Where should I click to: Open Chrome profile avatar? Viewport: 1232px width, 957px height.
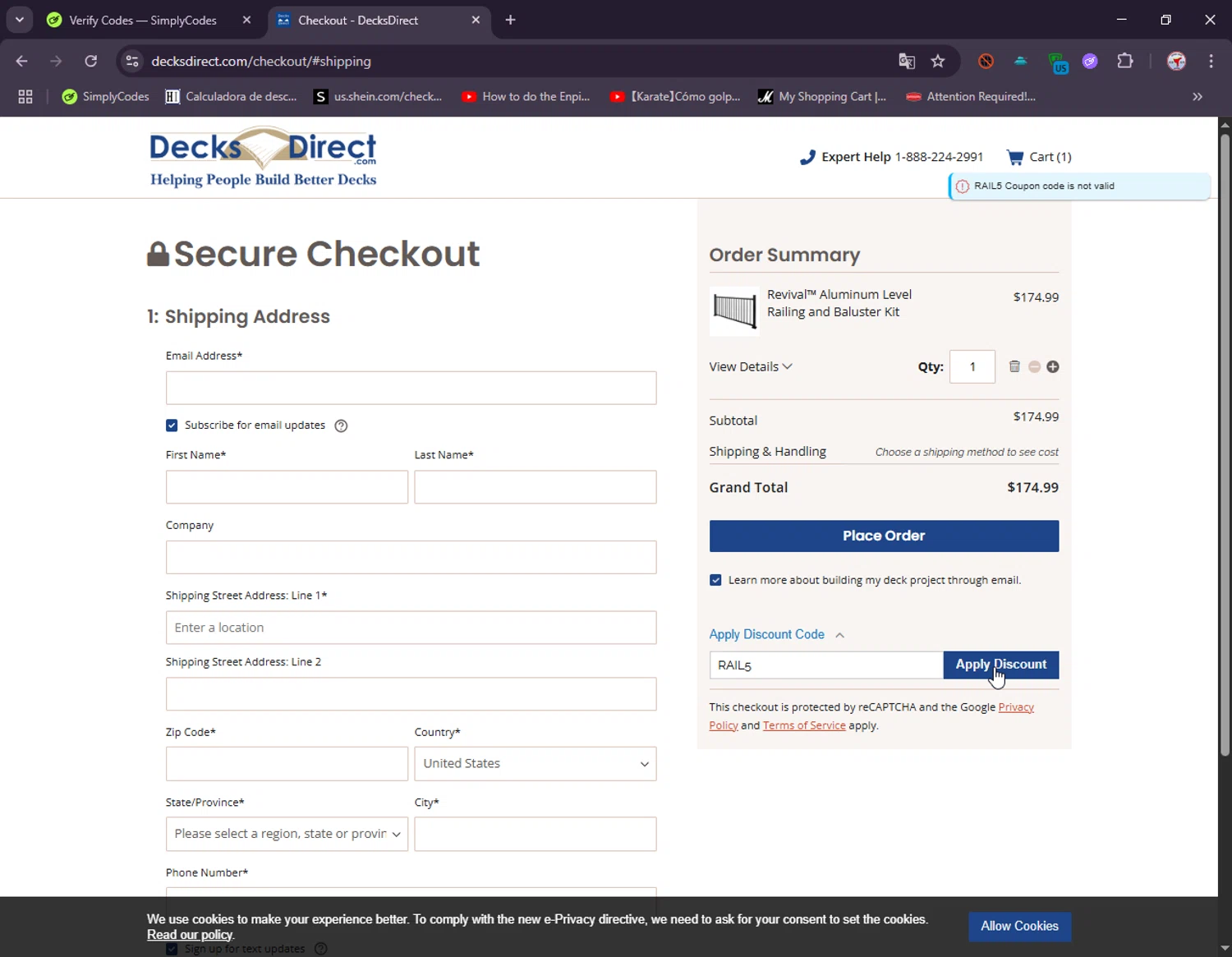[x=1177, y=61]
